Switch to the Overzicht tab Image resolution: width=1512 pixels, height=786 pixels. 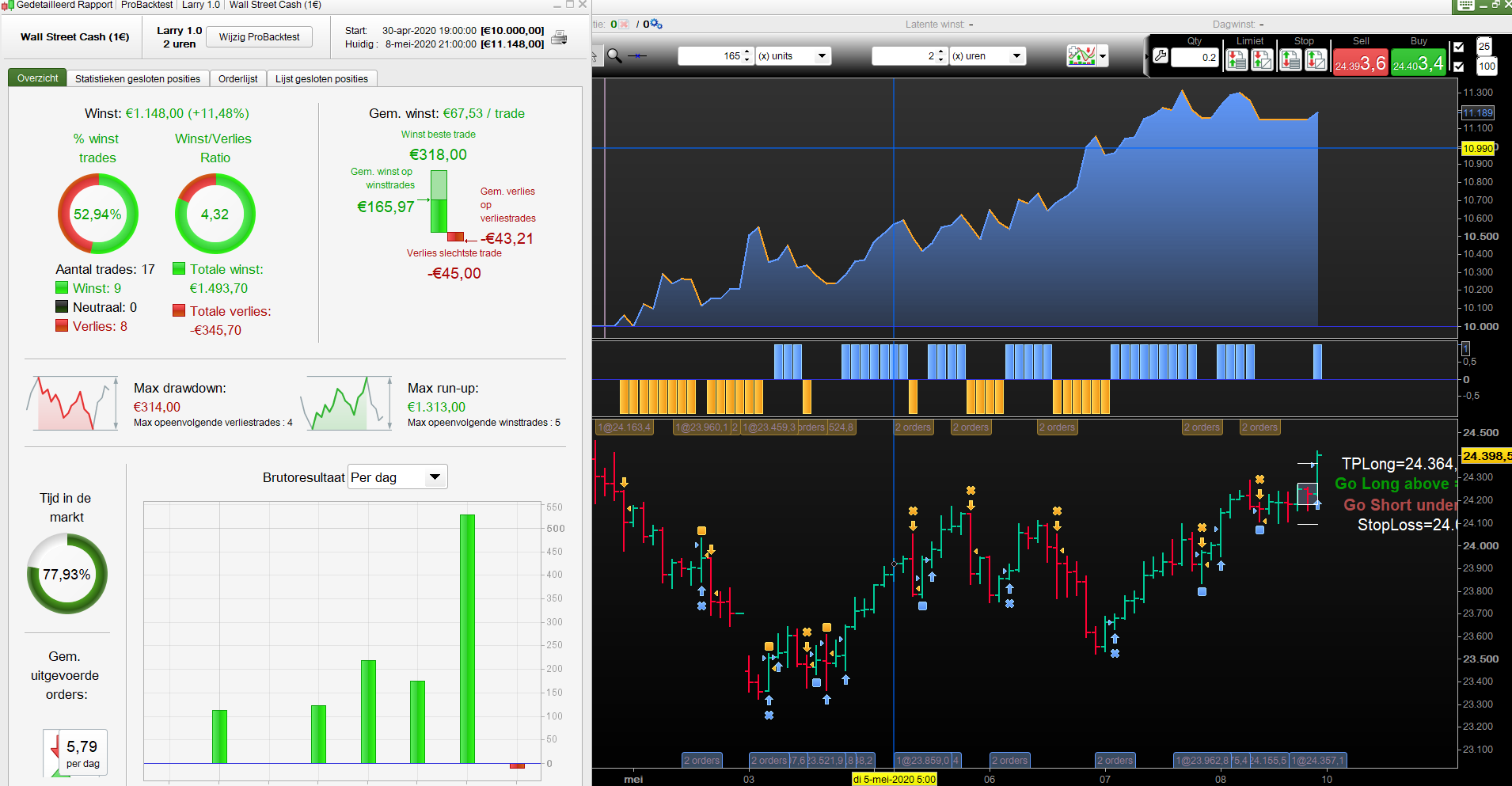click(38, 78)
